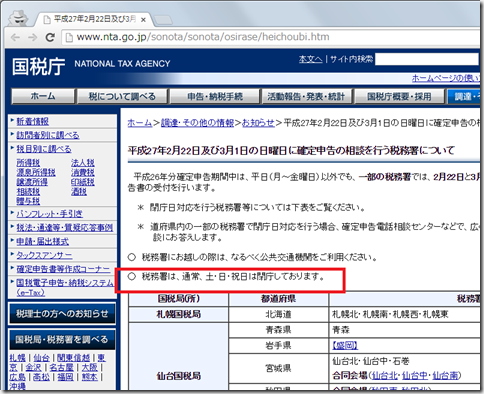Viewport: 484px width, 394px height.
Task: Open 税について調べる navigation tab
Action: pyautogui.click(x=122, y=96)
